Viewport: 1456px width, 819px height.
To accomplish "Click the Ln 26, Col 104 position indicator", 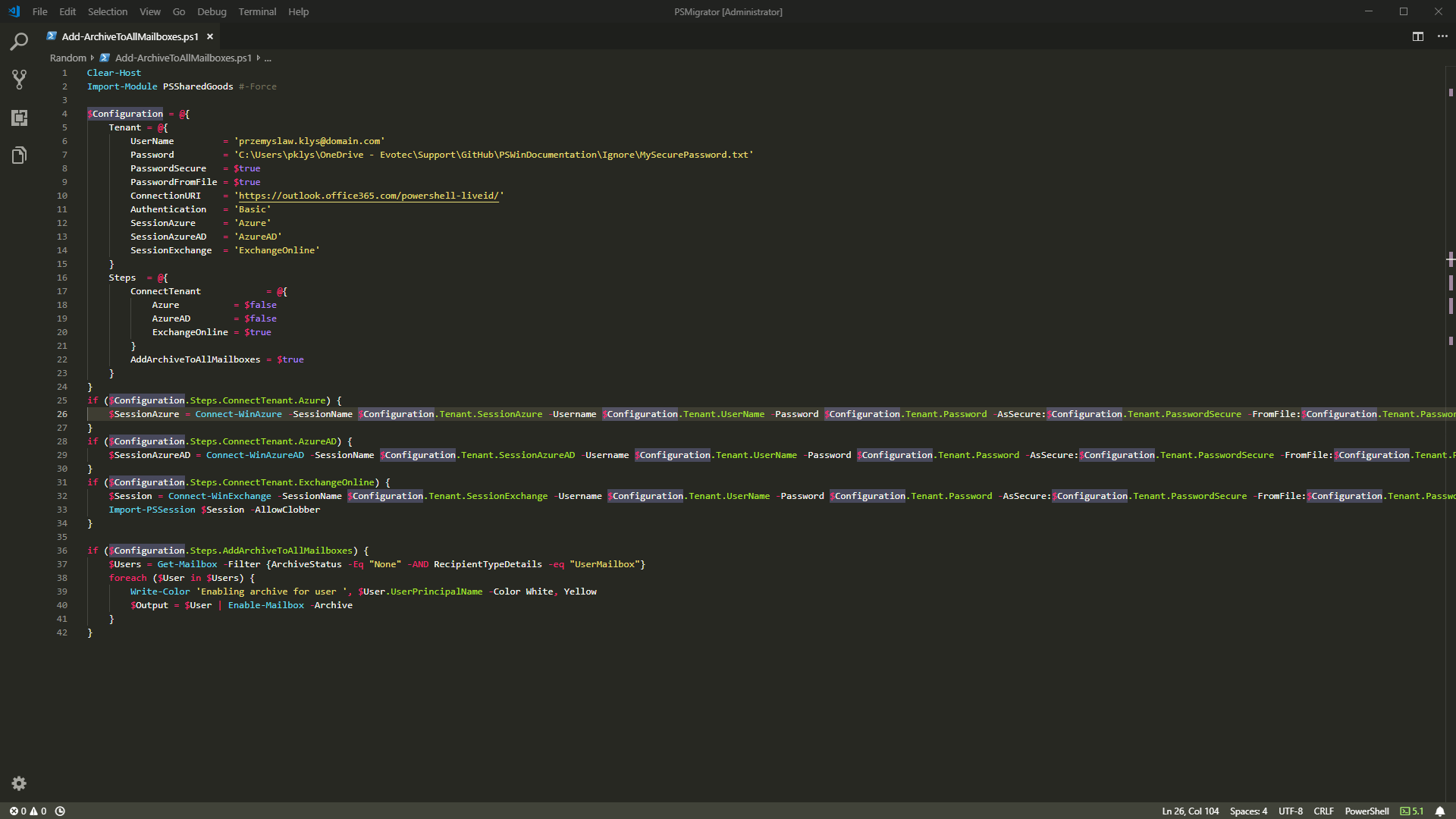I will coord(1190,811).
